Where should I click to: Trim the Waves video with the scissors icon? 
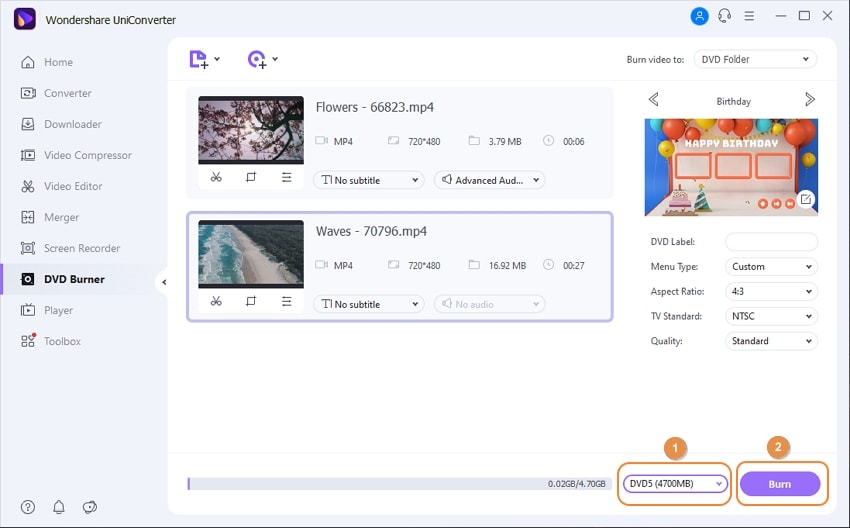[x=216, y=301]
